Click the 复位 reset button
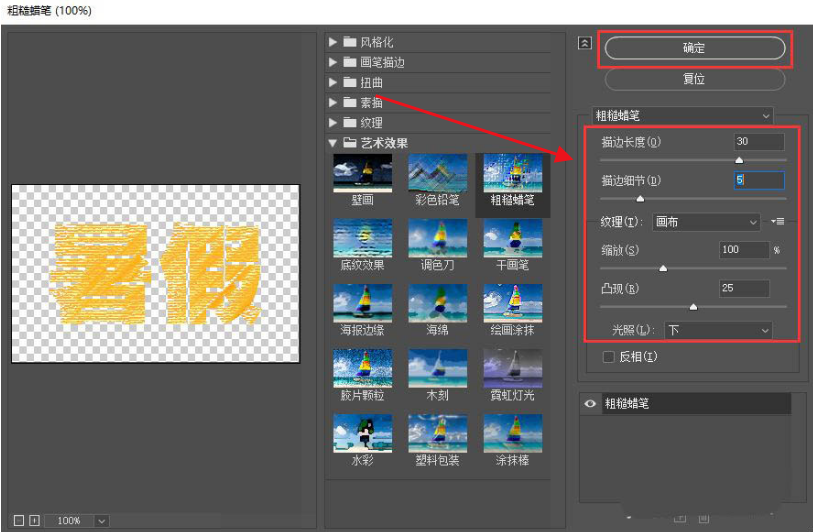Viewport: 813px width, 532px height. [695, 79]
